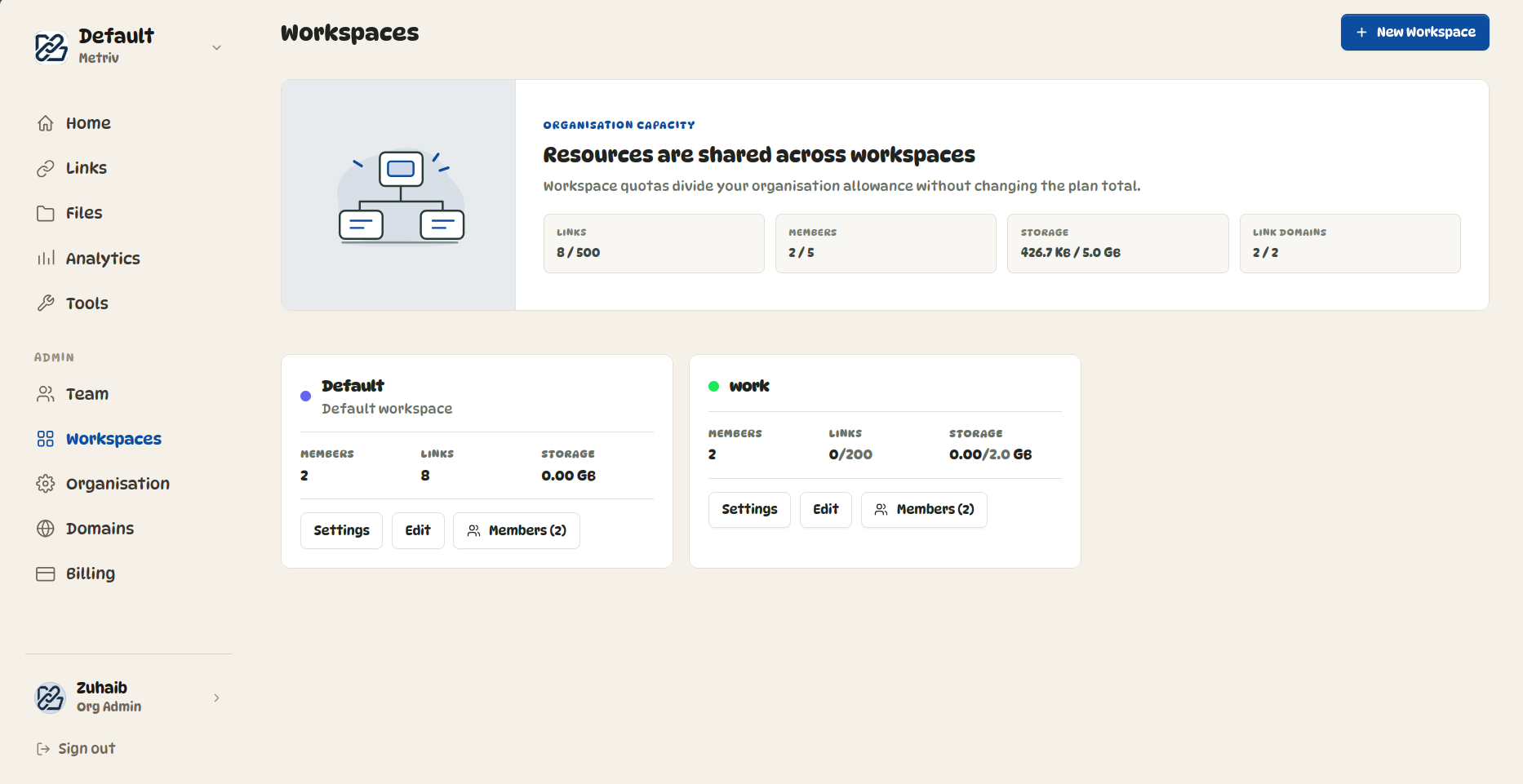Edit the work workspace
This screenshot has height=784, width=1523.
tap(826, 510)
